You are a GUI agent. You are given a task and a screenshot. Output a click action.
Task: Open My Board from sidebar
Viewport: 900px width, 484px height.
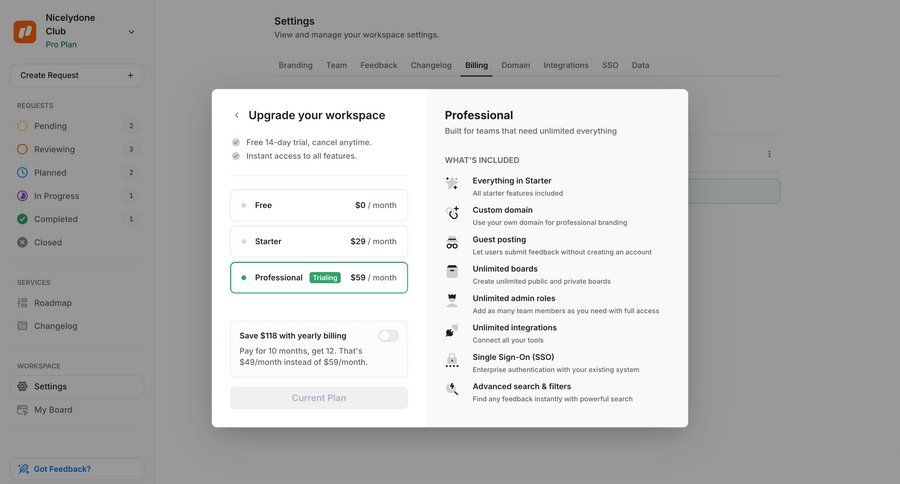coord(53,410)
